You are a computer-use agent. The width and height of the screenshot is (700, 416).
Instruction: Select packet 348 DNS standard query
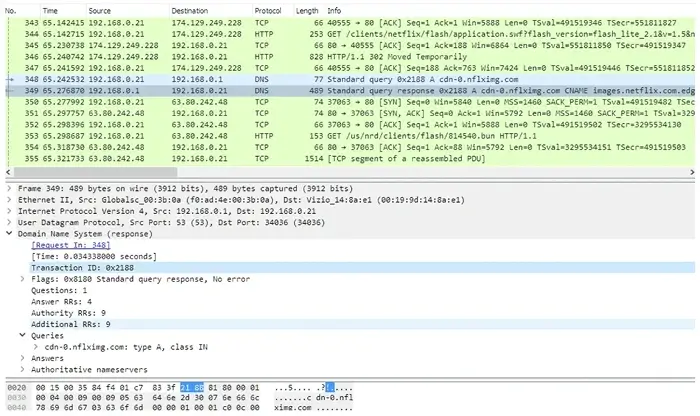(x=350, y=79)
